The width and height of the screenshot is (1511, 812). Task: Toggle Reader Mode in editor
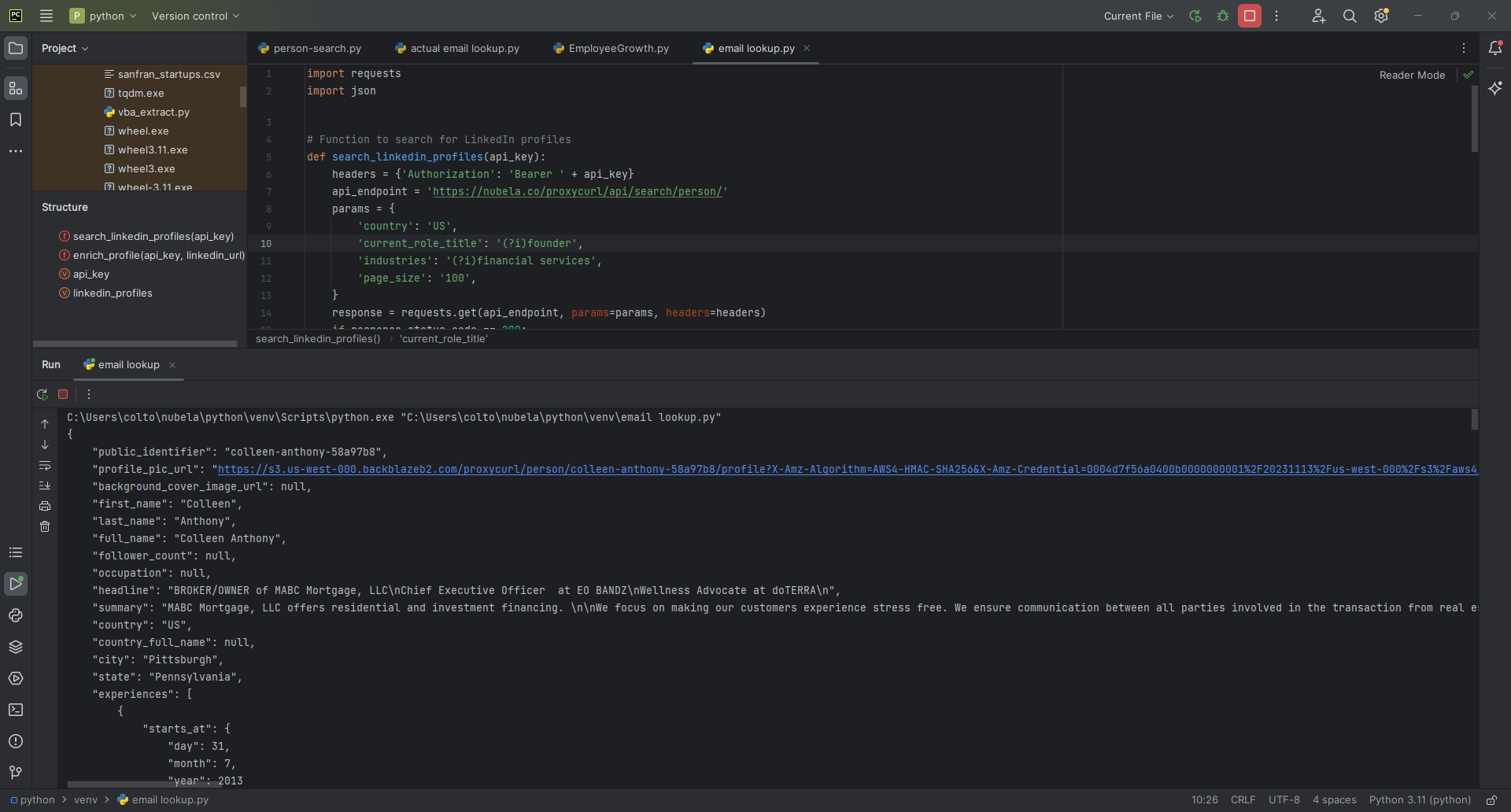[1412, 75]
